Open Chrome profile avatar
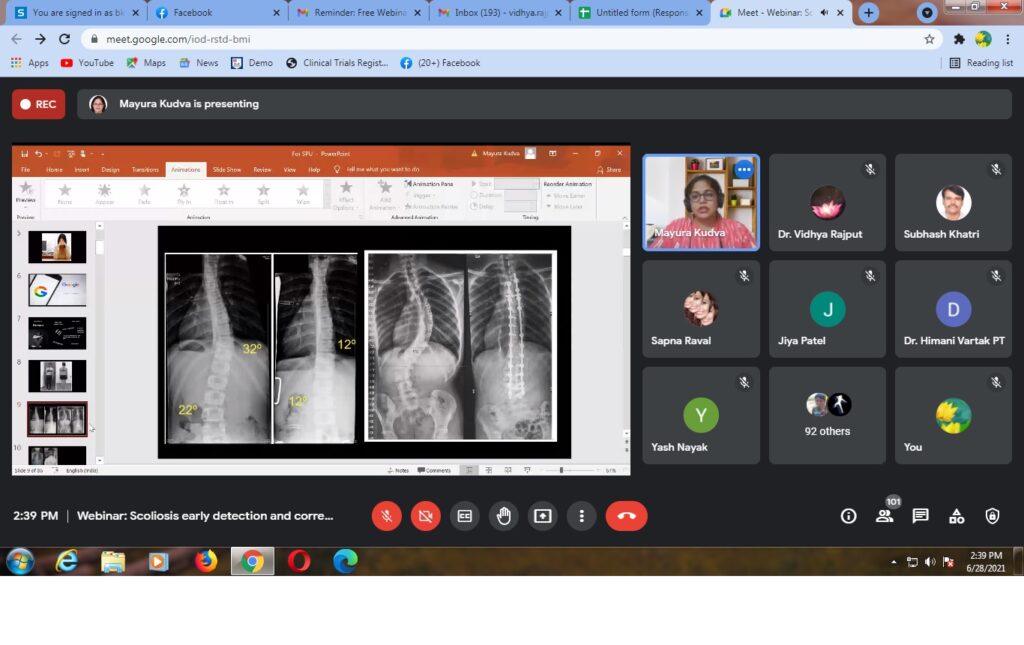 (x=984, y=39)
